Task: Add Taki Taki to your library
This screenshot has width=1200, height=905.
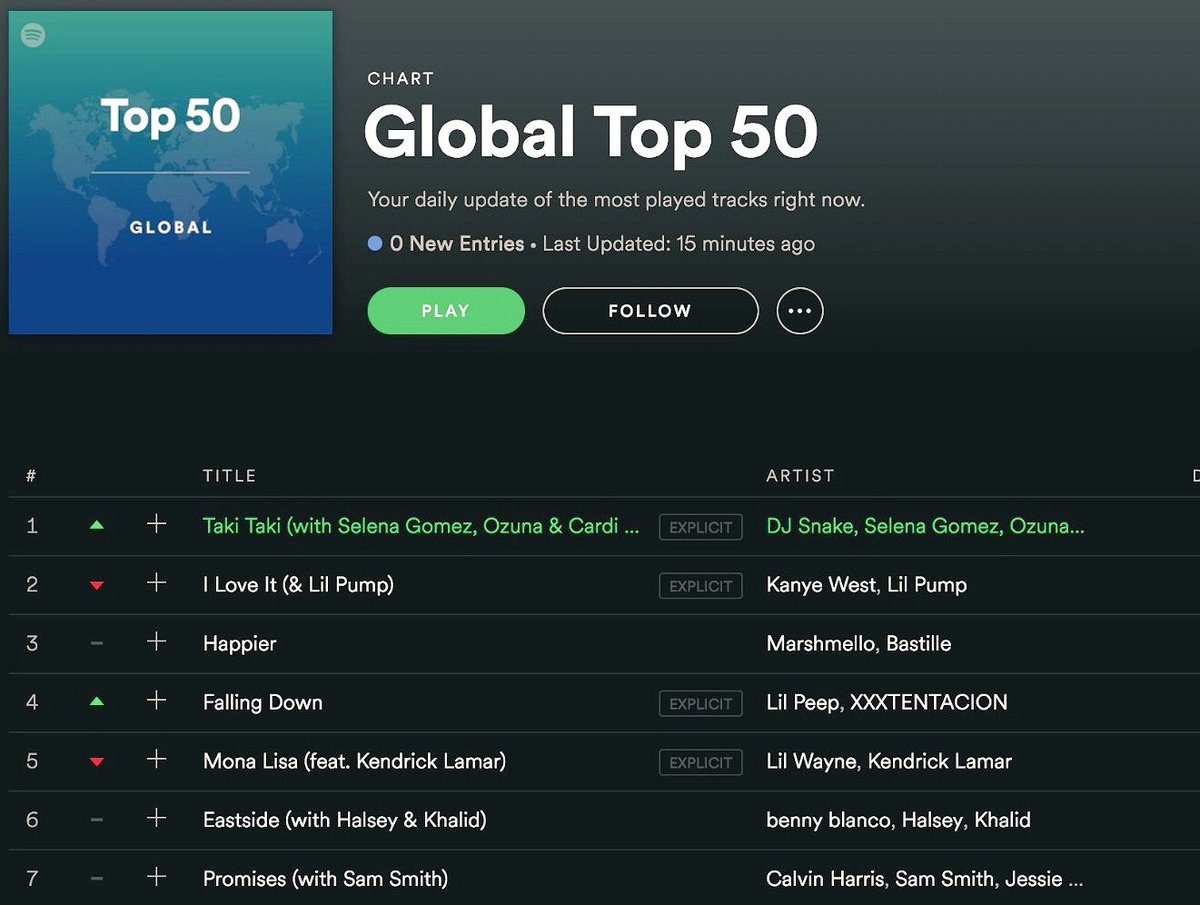Action: (x=156, y=524)
